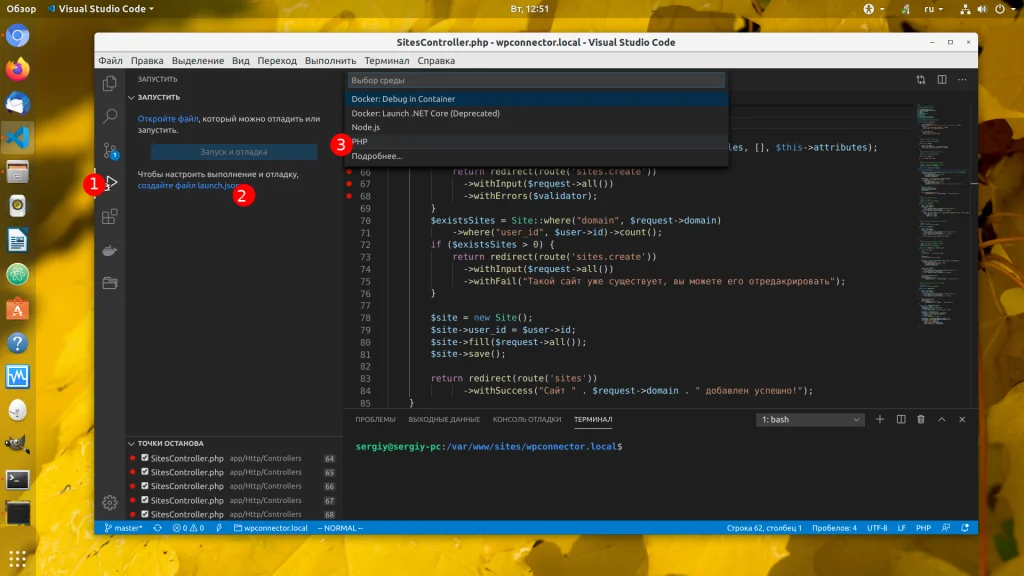
Task: Open the Manage gear icon
Action: (x=110, y=502)
